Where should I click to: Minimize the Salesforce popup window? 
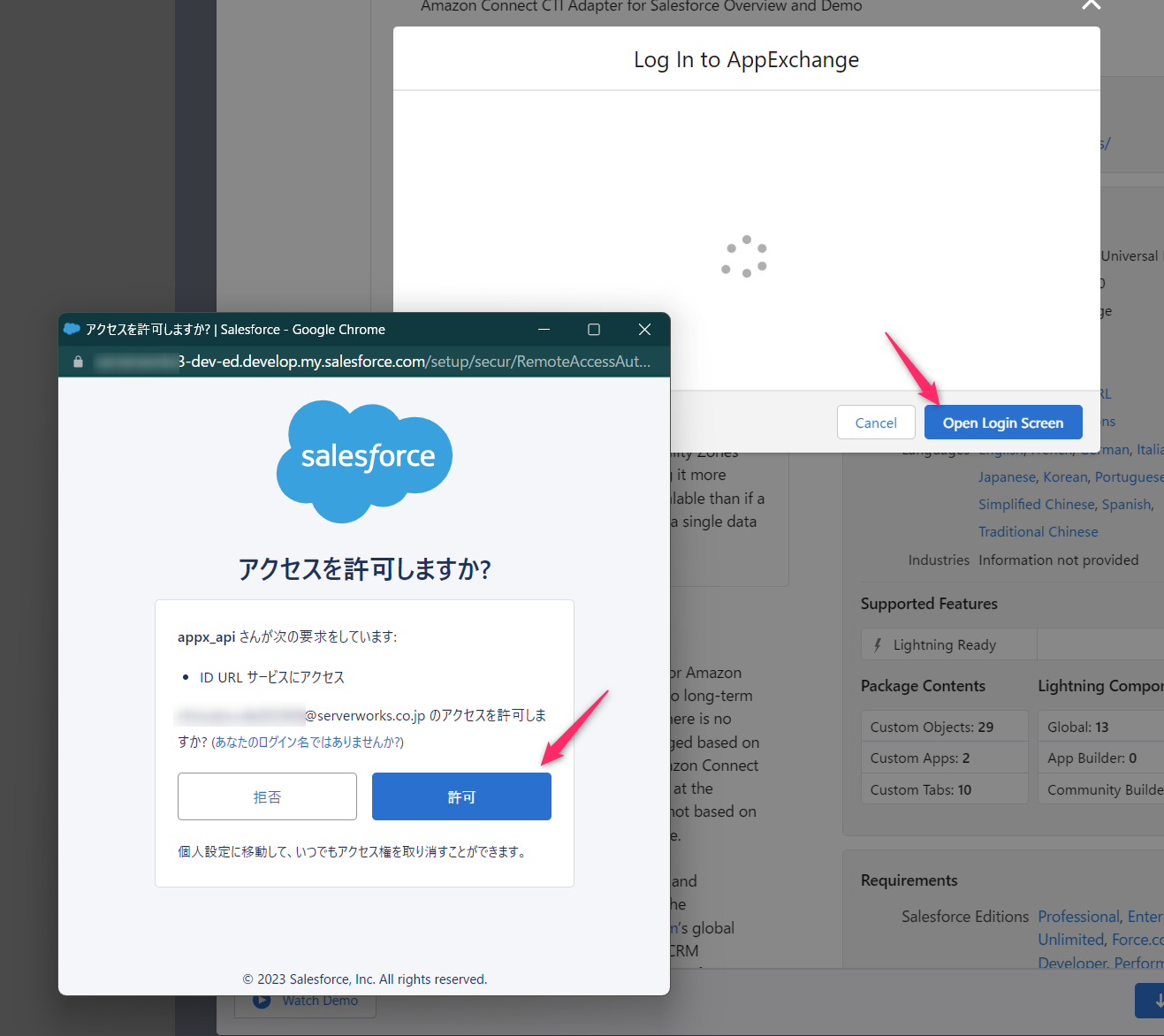[x=544, y=329]
